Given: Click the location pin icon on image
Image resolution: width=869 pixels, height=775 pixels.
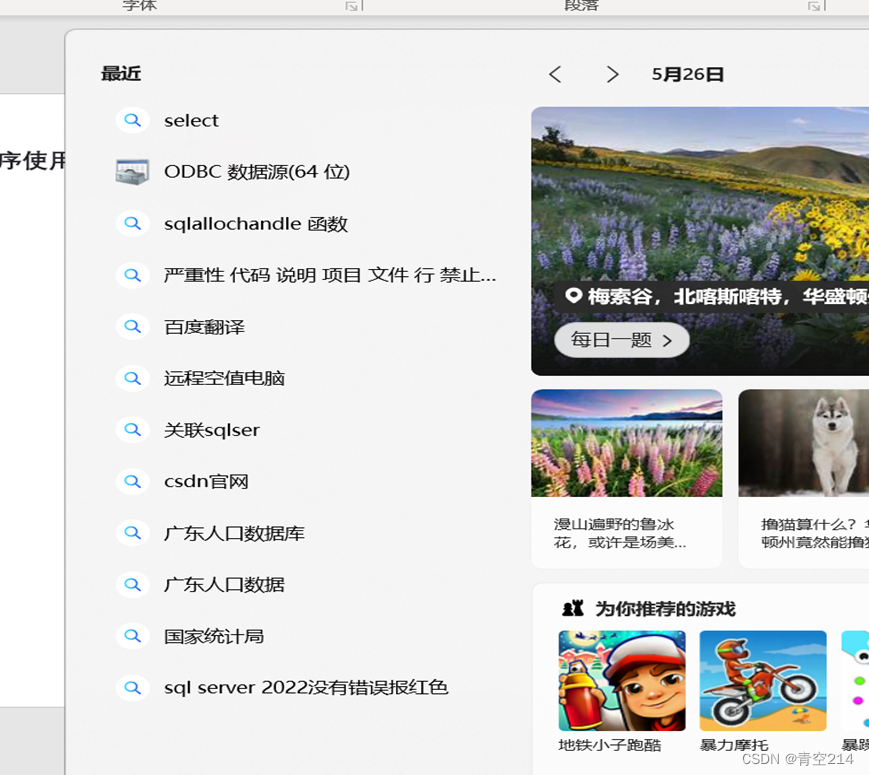Looking at the screenshot, I should [574, 295].
